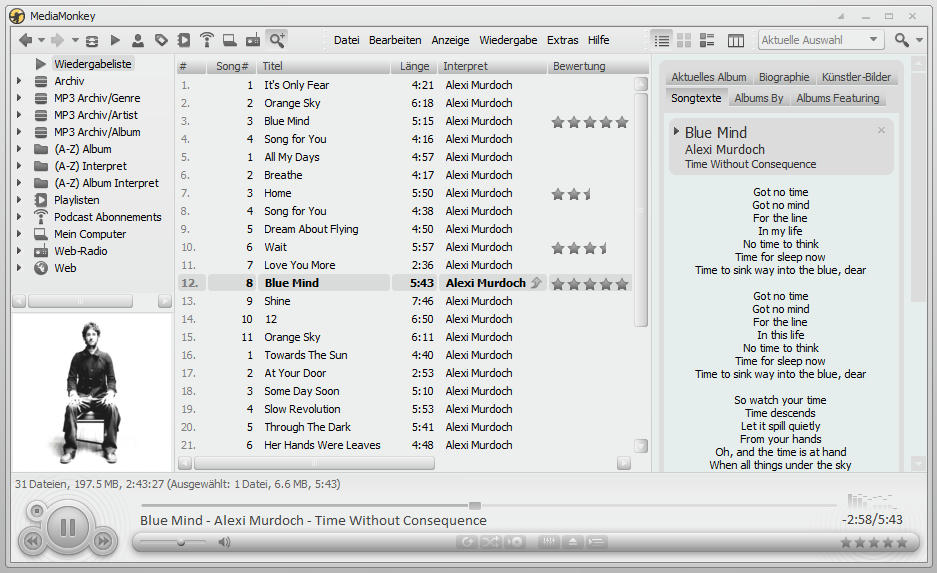Open the Extras menu
The height and width of the screenshot is (573, 937).
(x=562, y=40)
